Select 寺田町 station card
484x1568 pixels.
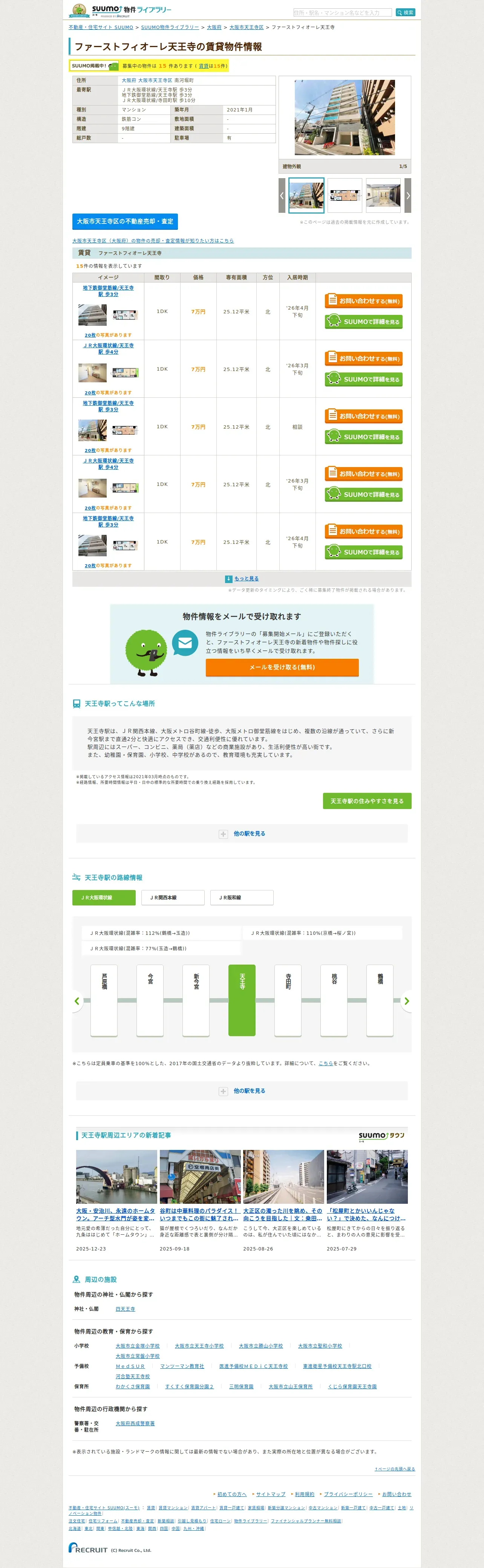288,1000
